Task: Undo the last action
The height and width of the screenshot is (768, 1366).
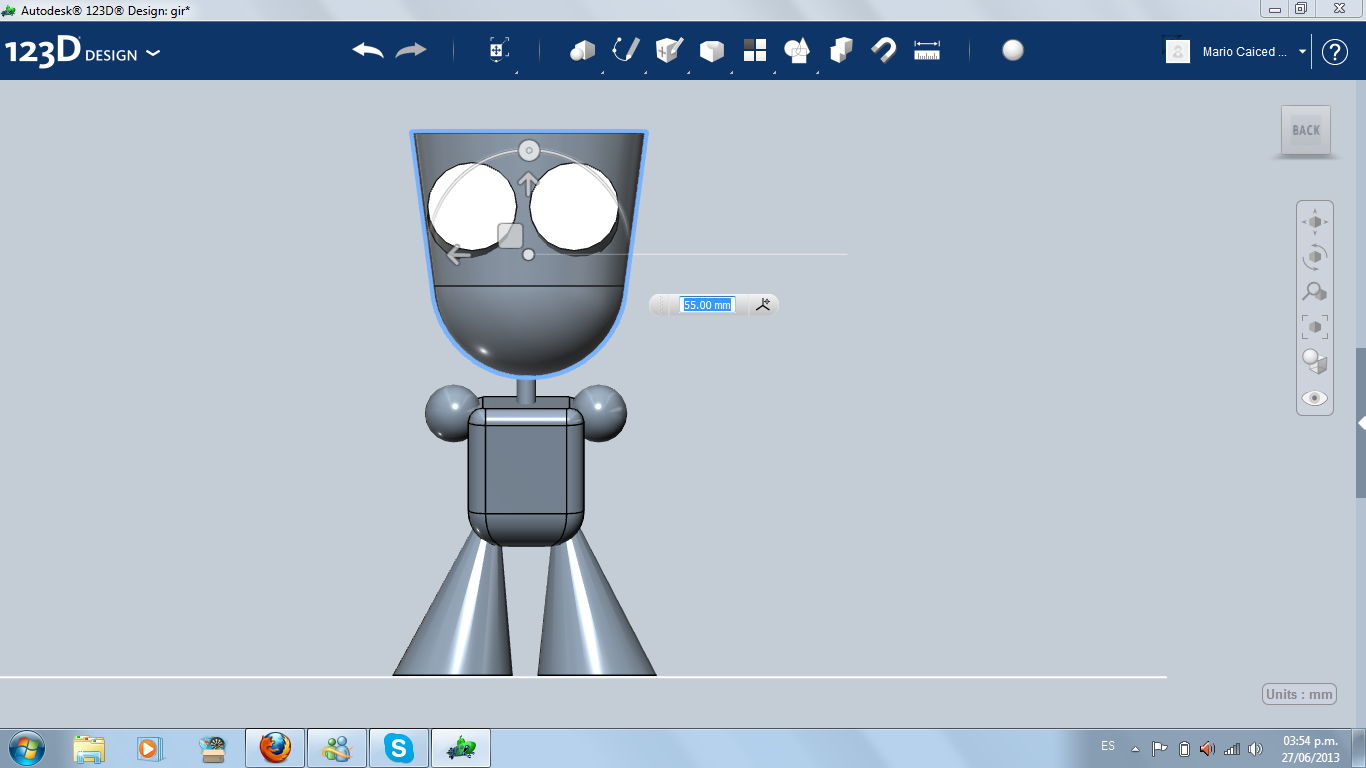Action: pos(368,50)
